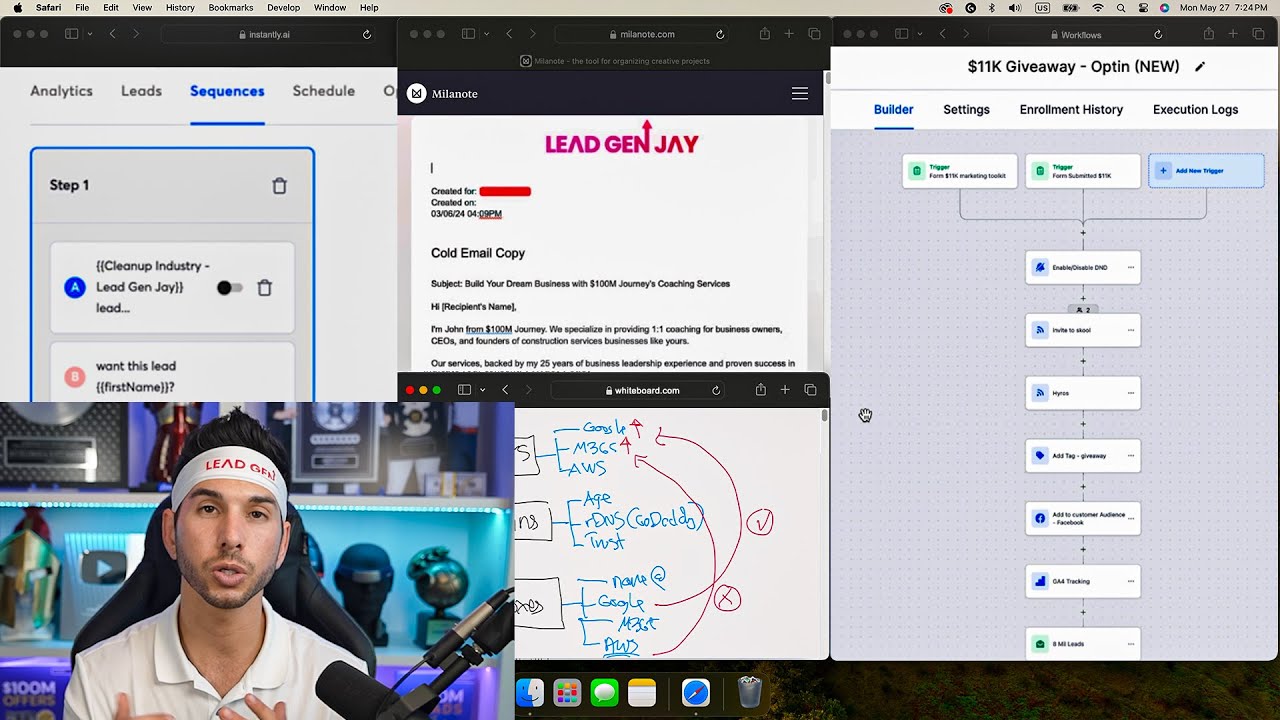Screen dimensions: 1280x720
Task: Open new tab in whiteboard.com window
Action: click(x=785, y=390)
